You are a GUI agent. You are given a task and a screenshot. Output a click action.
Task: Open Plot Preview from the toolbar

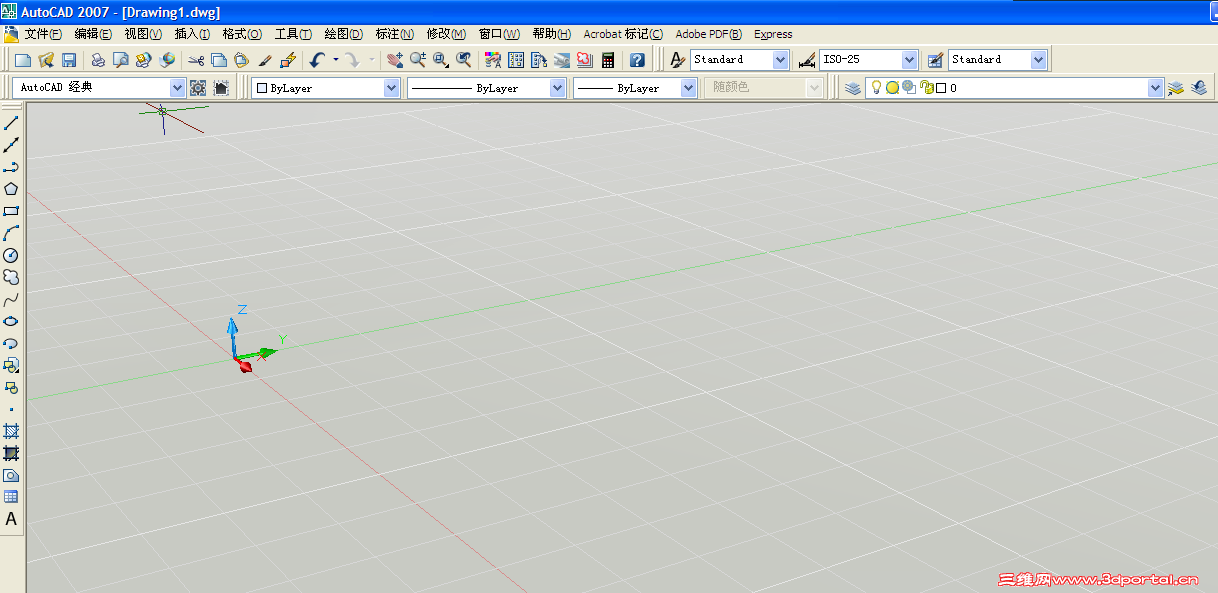tap(121, 60)
